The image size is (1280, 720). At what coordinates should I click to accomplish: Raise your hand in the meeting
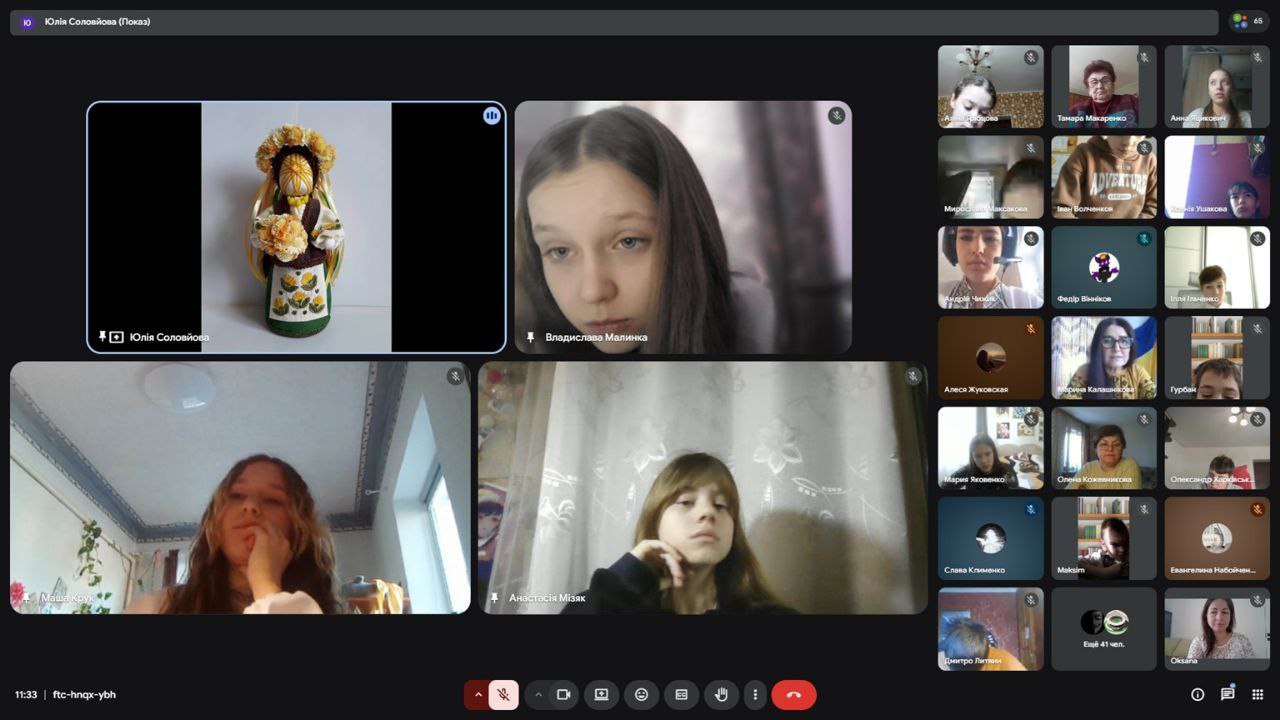click(x=720, y=695)
